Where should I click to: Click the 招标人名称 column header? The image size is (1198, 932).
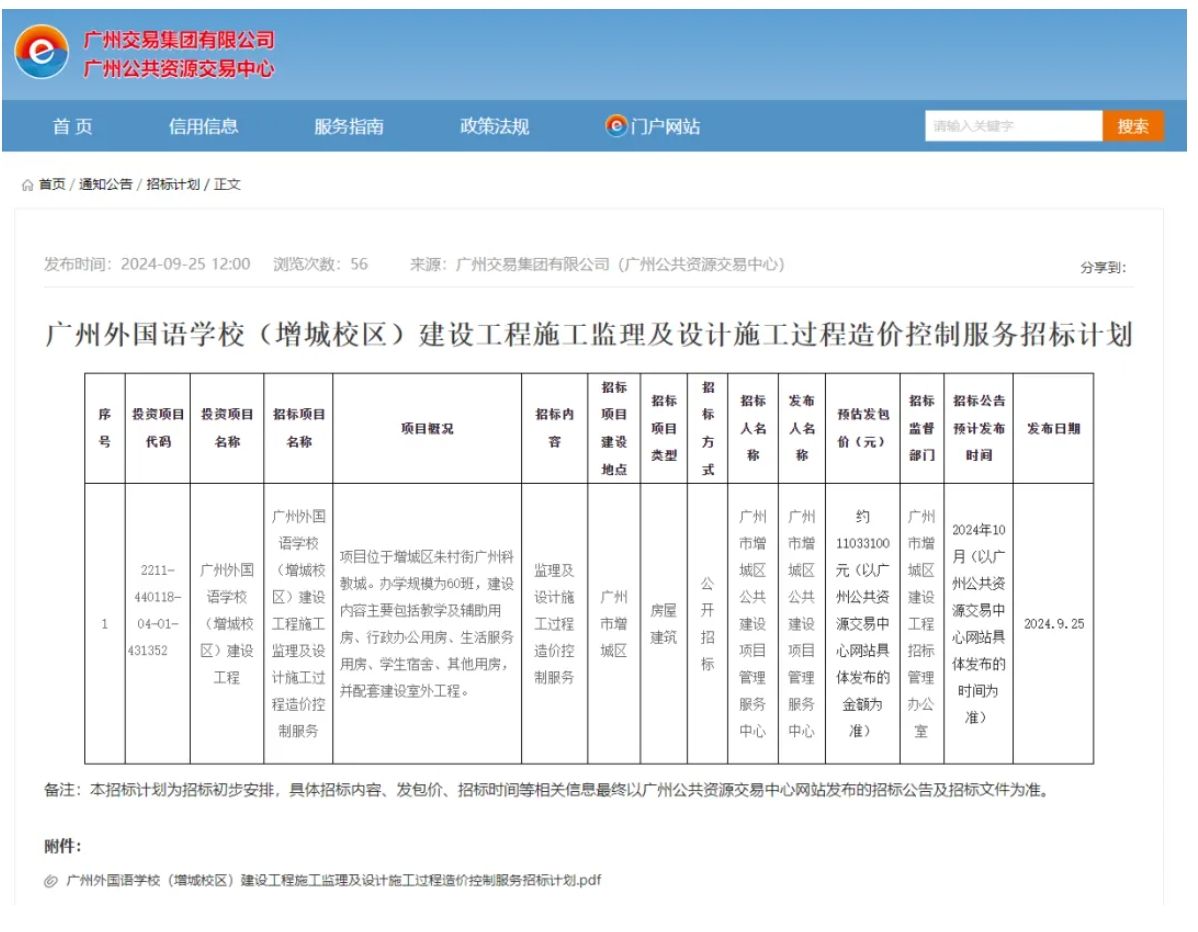[753, 428]
